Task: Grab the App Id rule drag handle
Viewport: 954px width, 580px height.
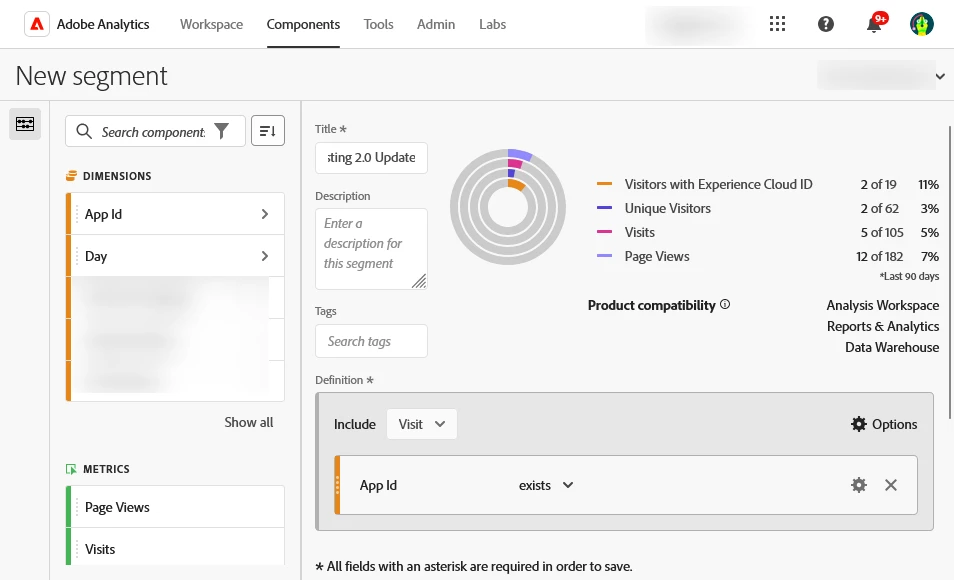Action: point(337,485)
